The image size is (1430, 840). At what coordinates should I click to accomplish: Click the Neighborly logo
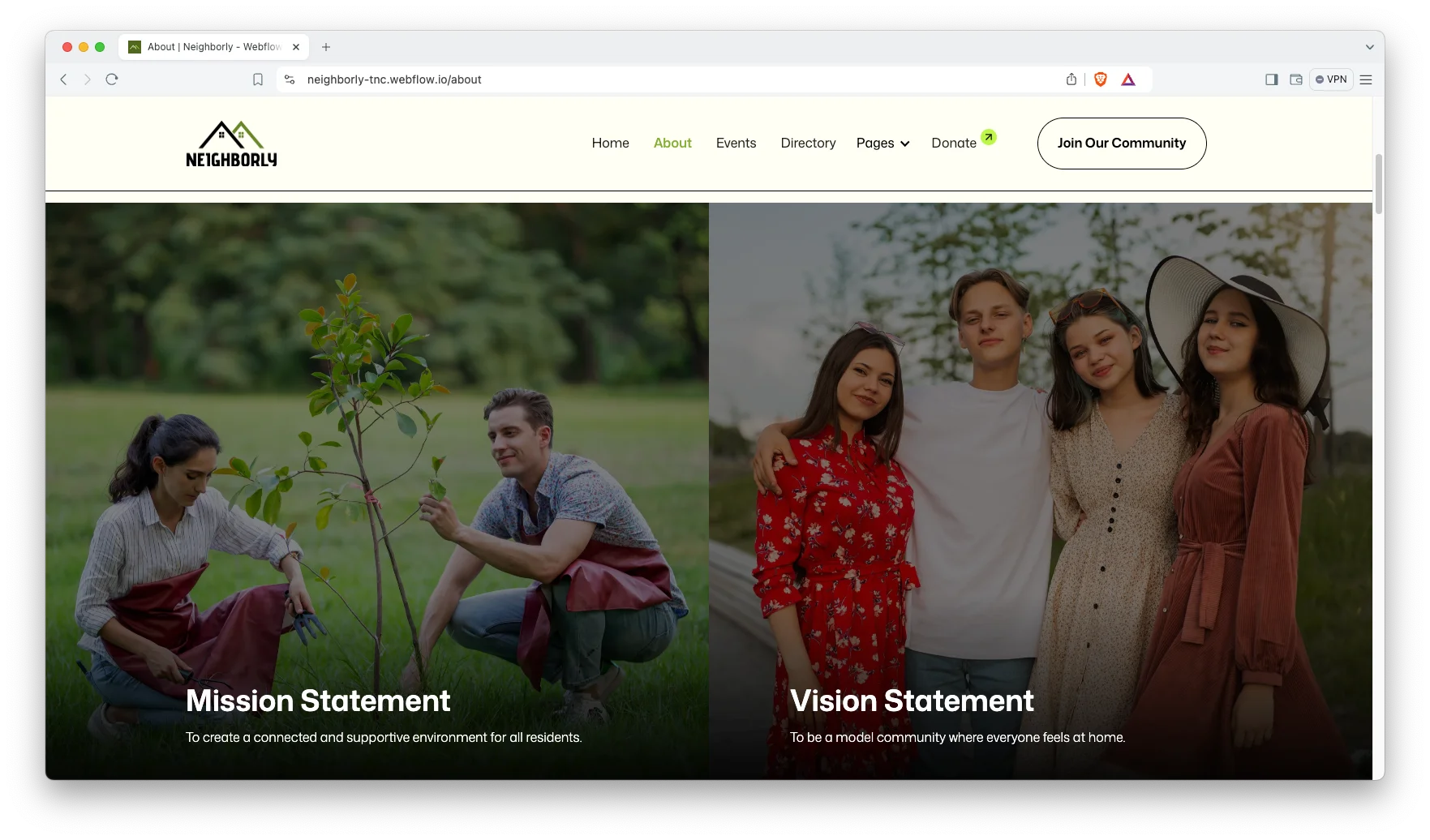(x=231, y=144)
